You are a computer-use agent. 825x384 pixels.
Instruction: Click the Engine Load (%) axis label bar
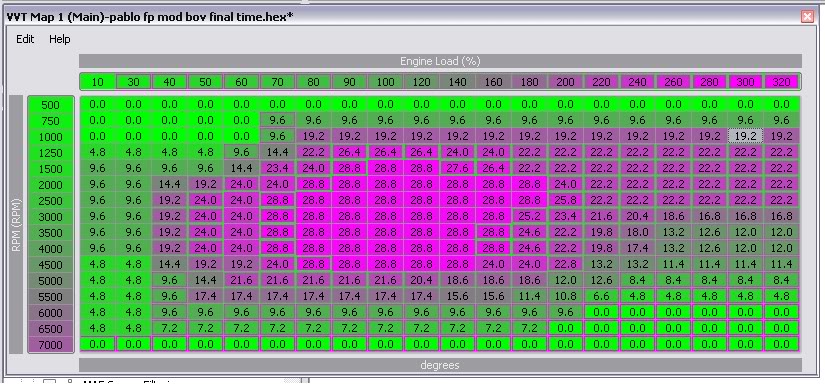pos(440,61)
